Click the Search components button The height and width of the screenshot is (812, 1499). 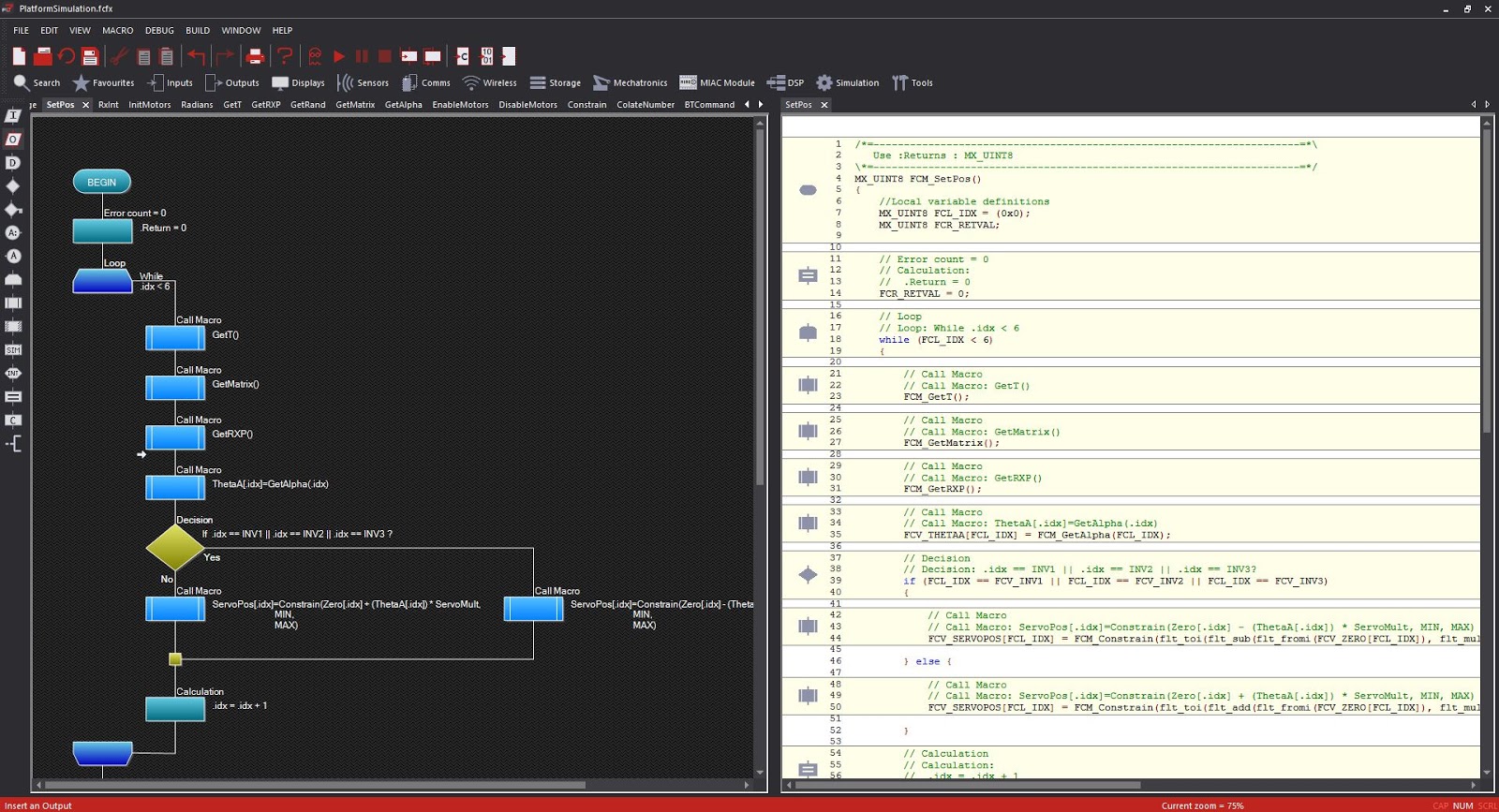[37, 82]
